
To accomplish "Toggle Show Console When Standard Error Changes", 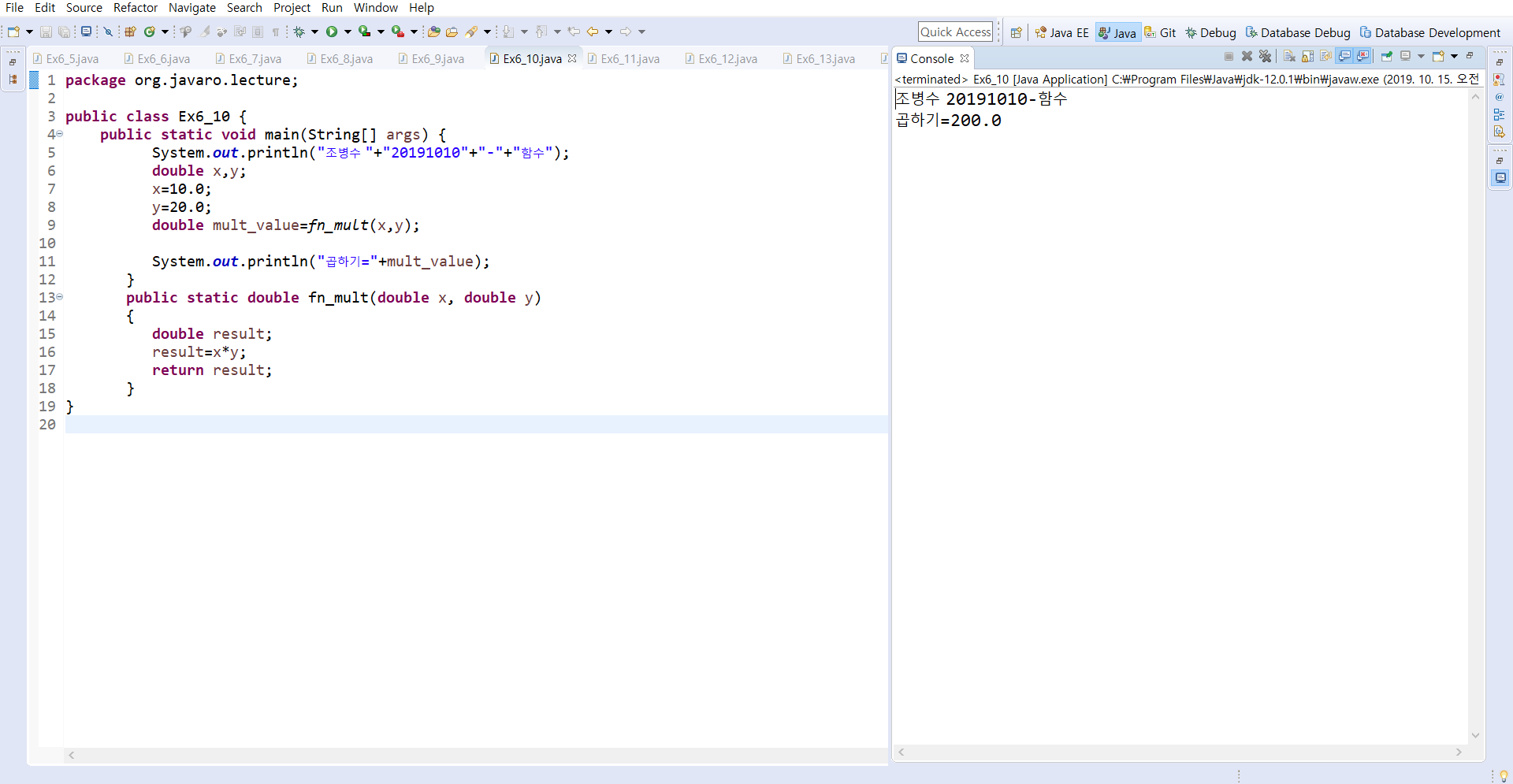I will tap(1362, 56).
